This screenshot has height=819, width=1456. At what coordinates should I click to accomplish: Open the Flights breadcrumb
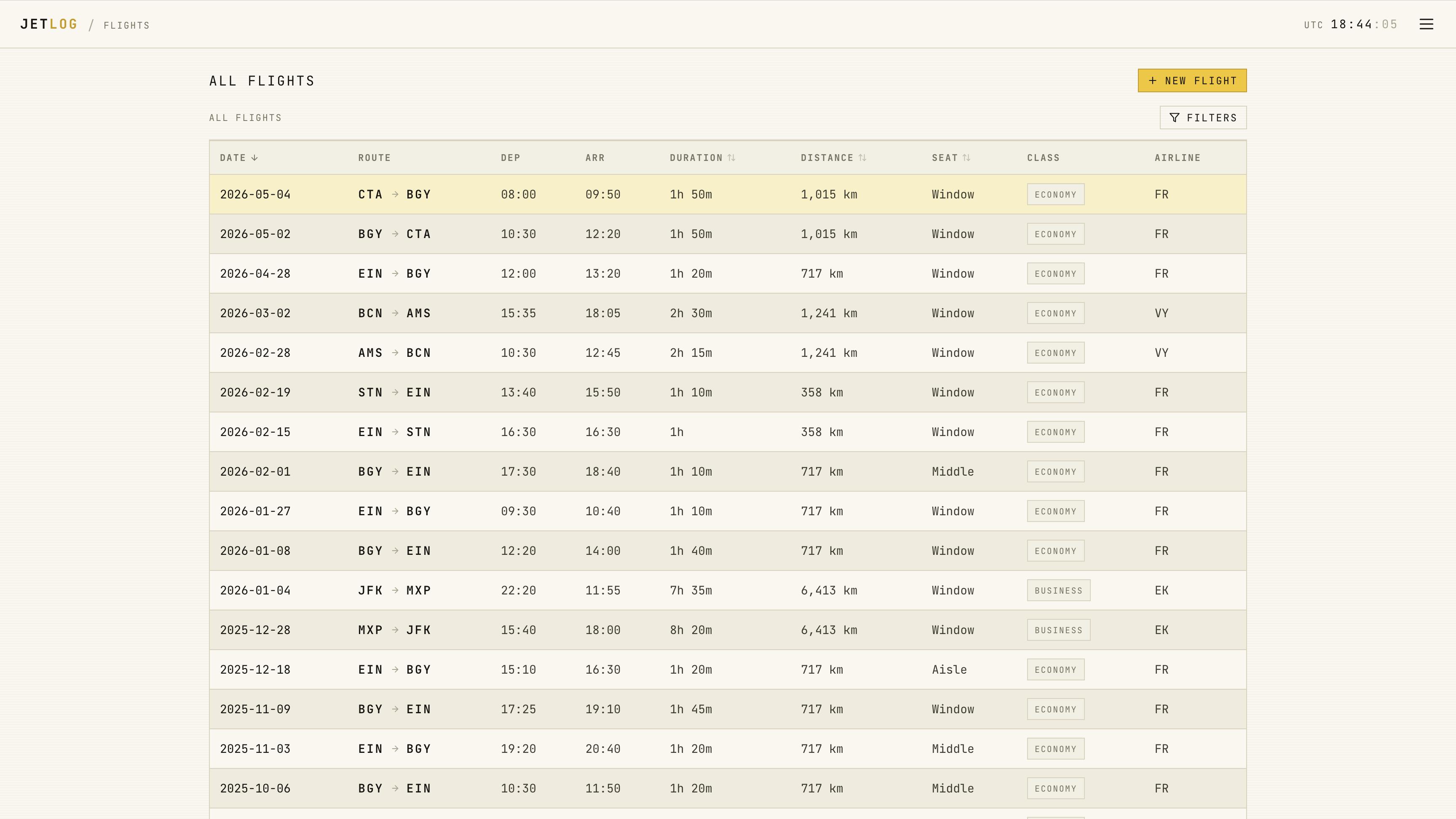(x=127, y=25)
